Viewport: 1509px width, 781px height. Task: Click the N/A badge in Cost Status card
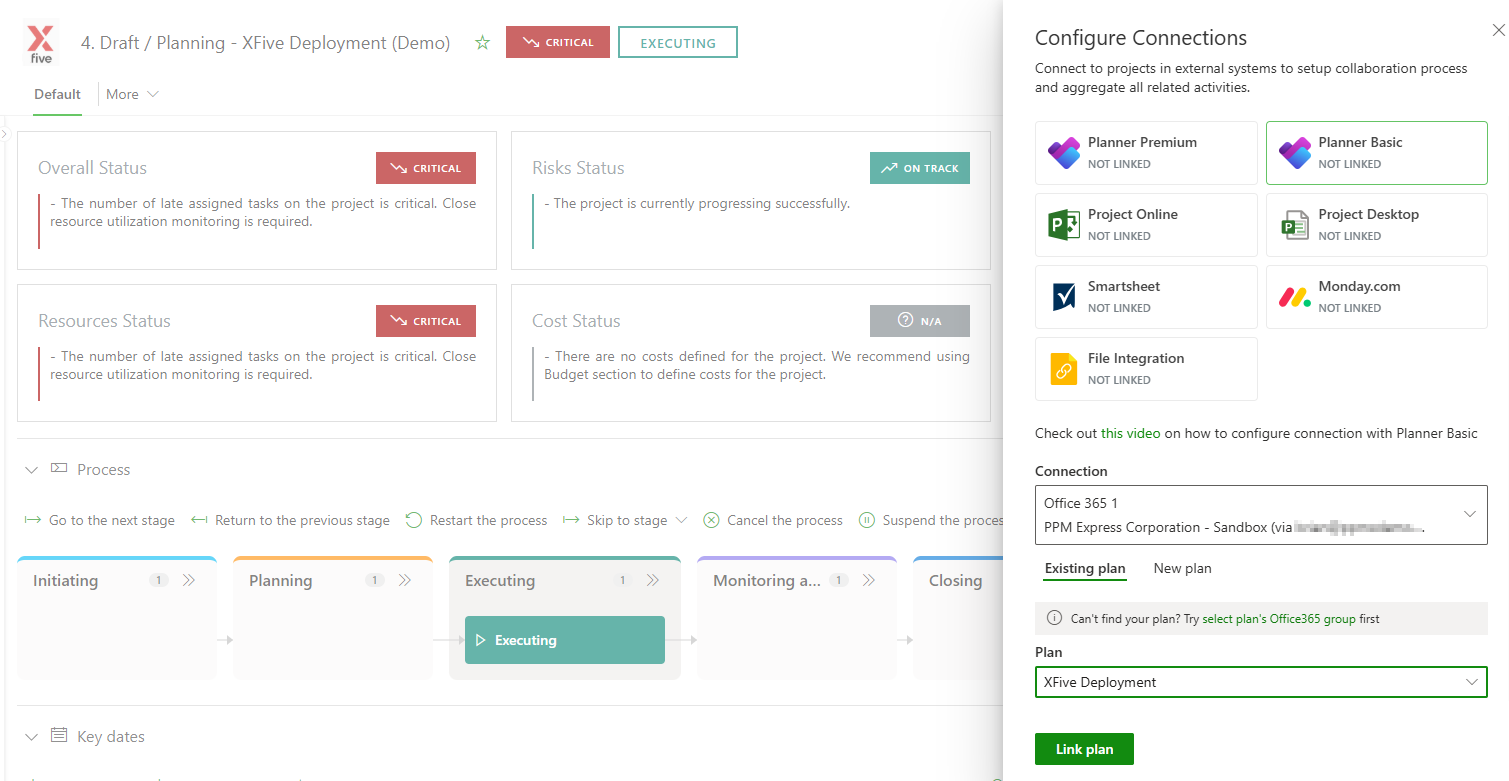click(x=920, y=321)
